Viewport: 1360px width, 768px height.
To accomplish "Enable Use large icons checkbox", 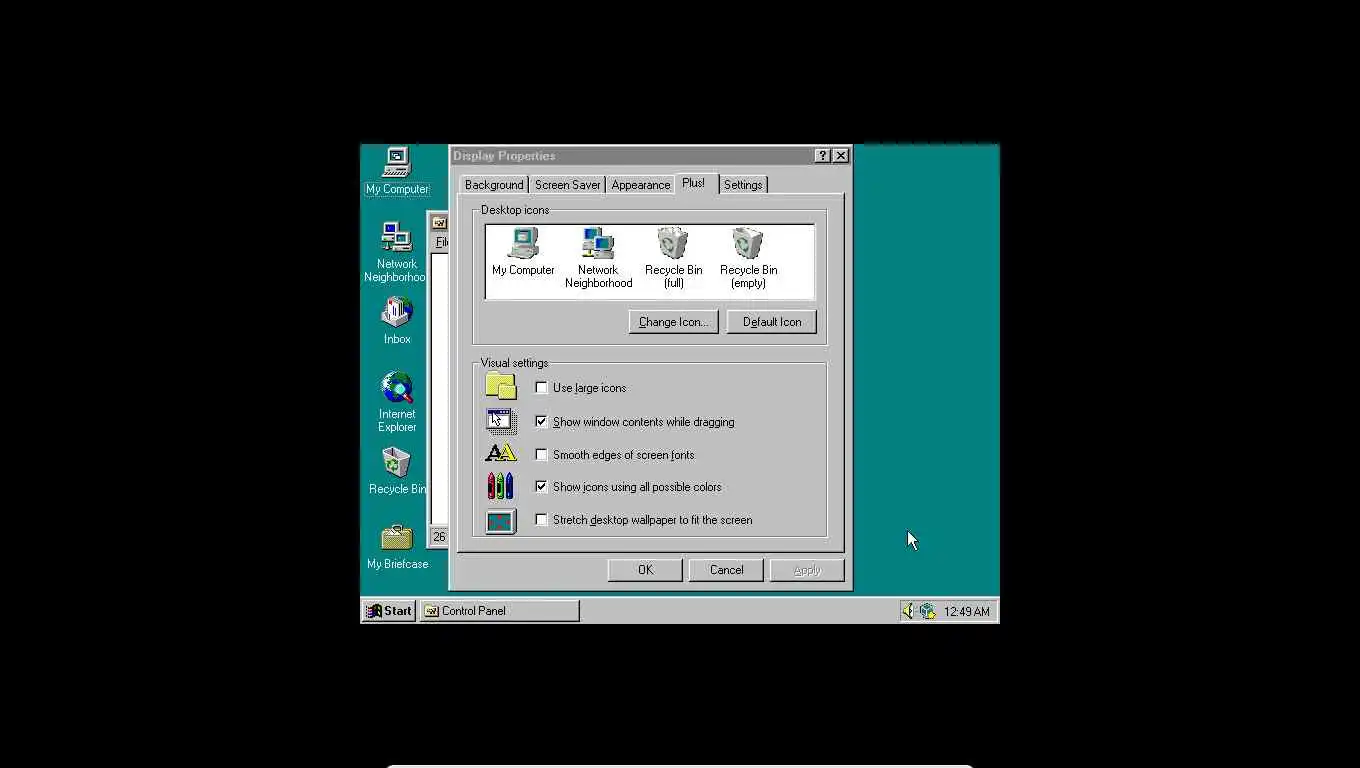I will (542, 388).
